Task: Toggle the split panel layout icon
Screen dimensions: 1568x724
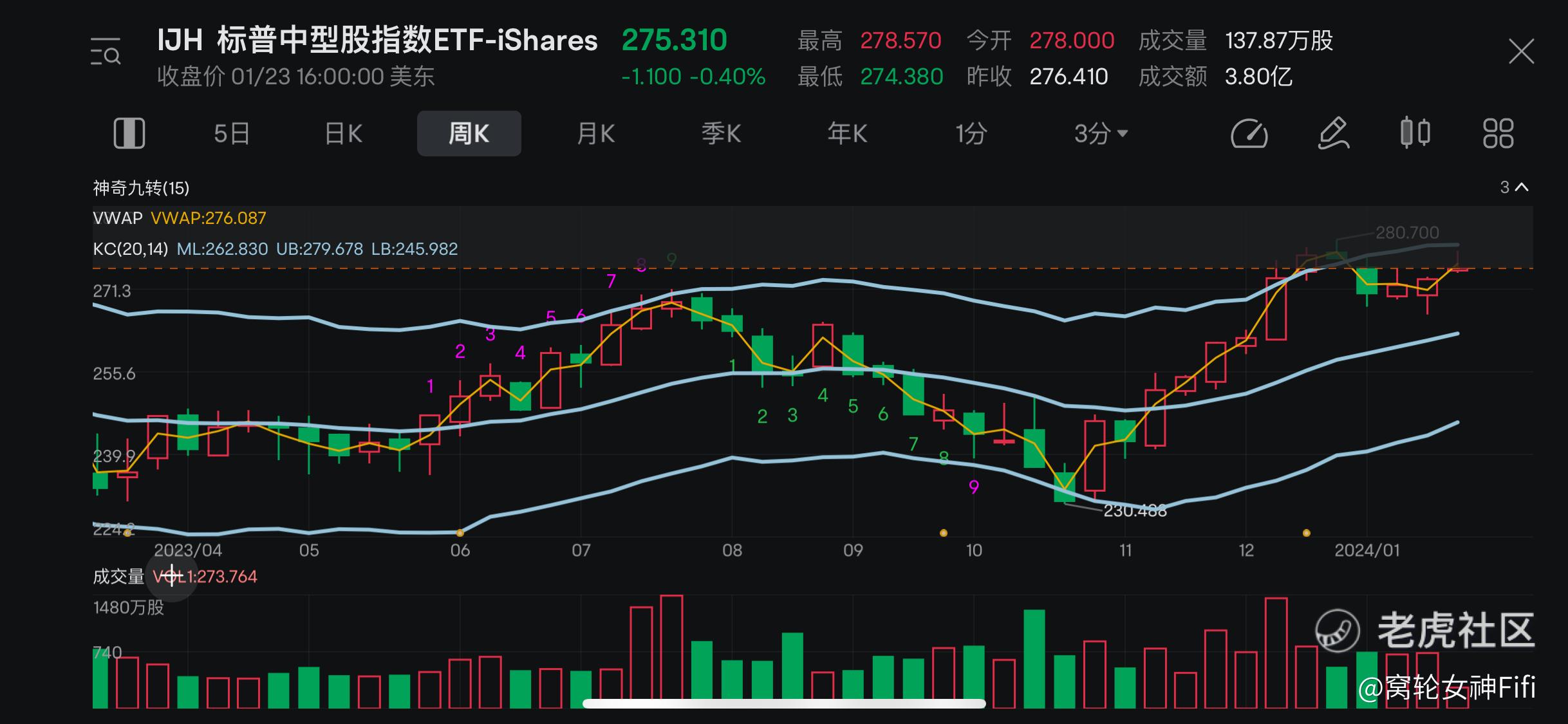Action: (x=129, y=134)
